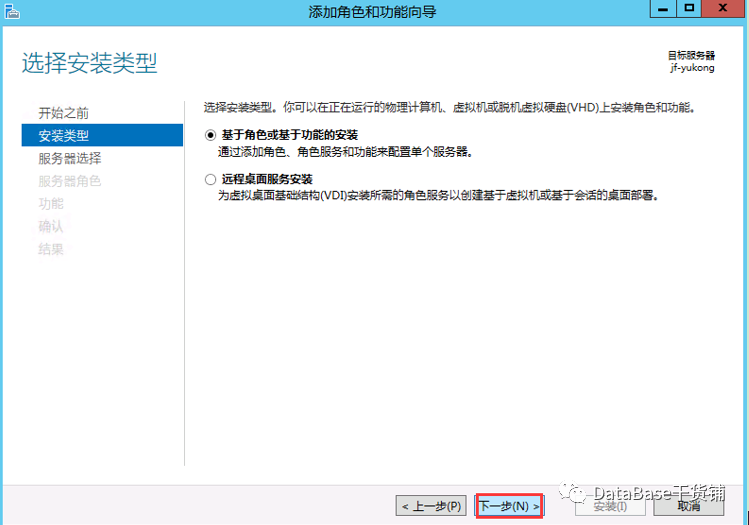This screenshot has height=525, width=749.
Task: Select the 远程桌面服务安装 radio option
Action: pyautogui.click(x=210, y=180)
